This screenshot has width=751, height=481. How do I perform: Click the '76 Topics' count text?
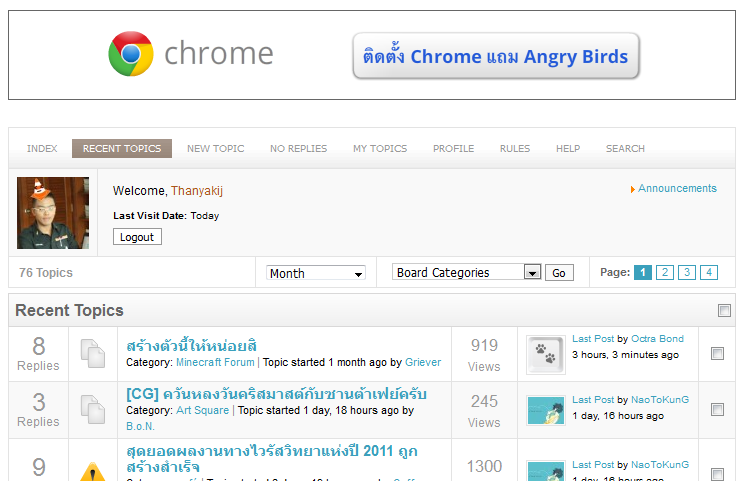(46, 273)
